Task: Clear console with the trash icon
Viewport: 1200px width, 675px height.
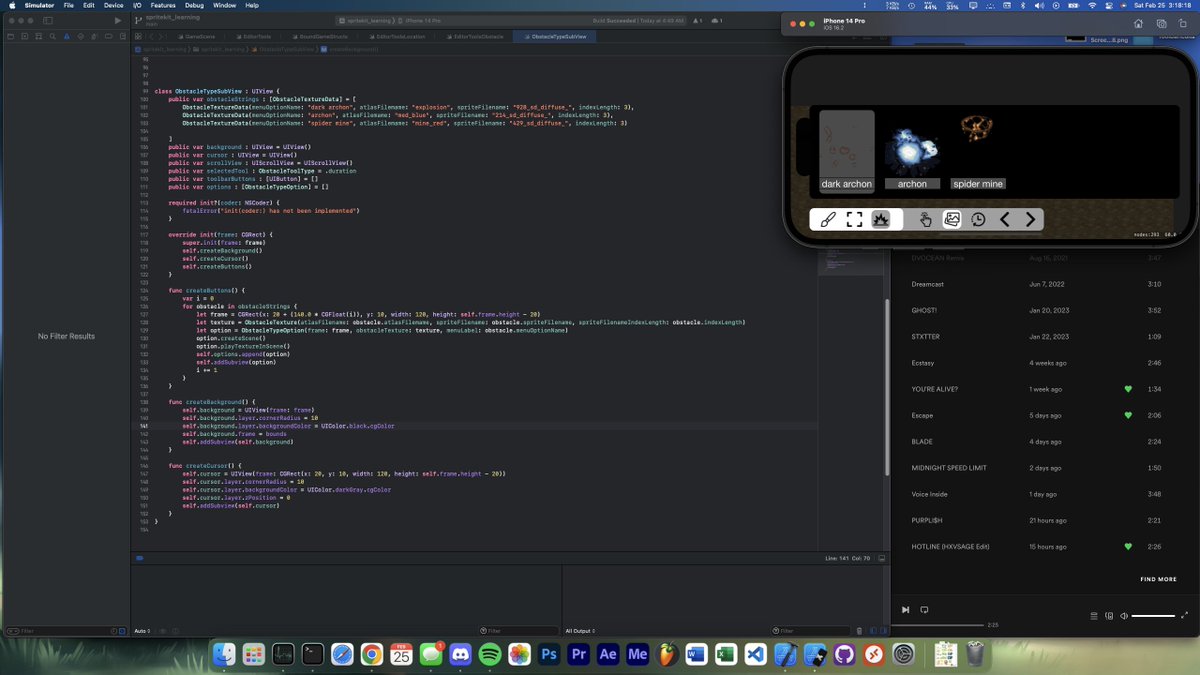Action: (860, 631)
